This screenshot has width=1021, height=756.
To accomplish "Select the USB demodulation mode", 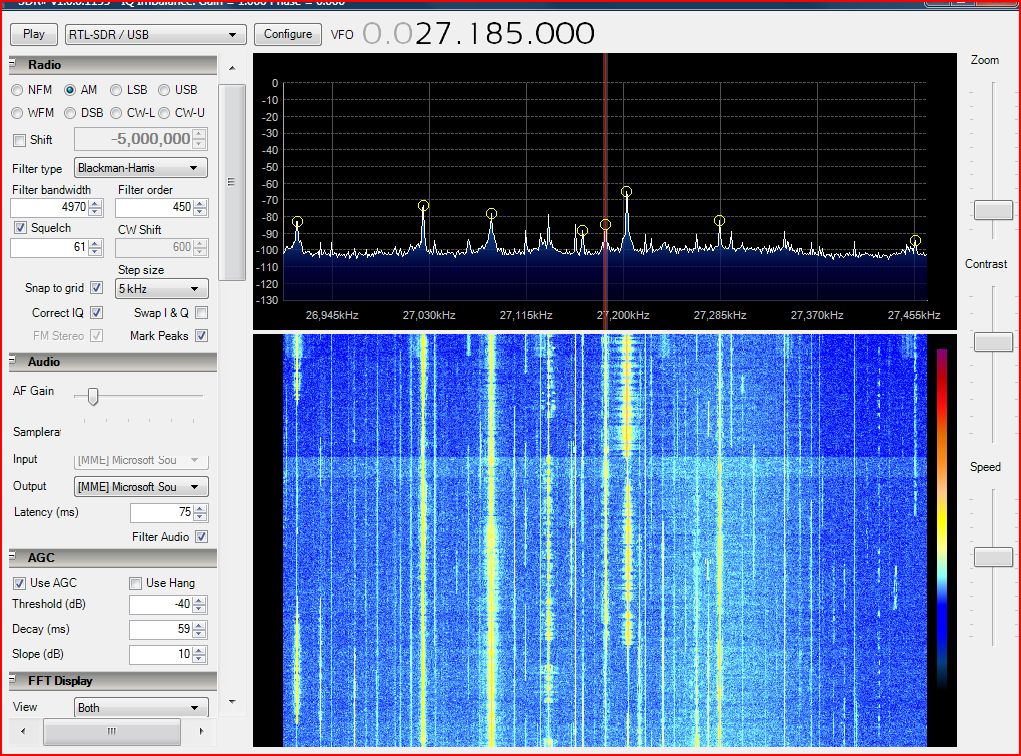I will click(x=165, y=90).
